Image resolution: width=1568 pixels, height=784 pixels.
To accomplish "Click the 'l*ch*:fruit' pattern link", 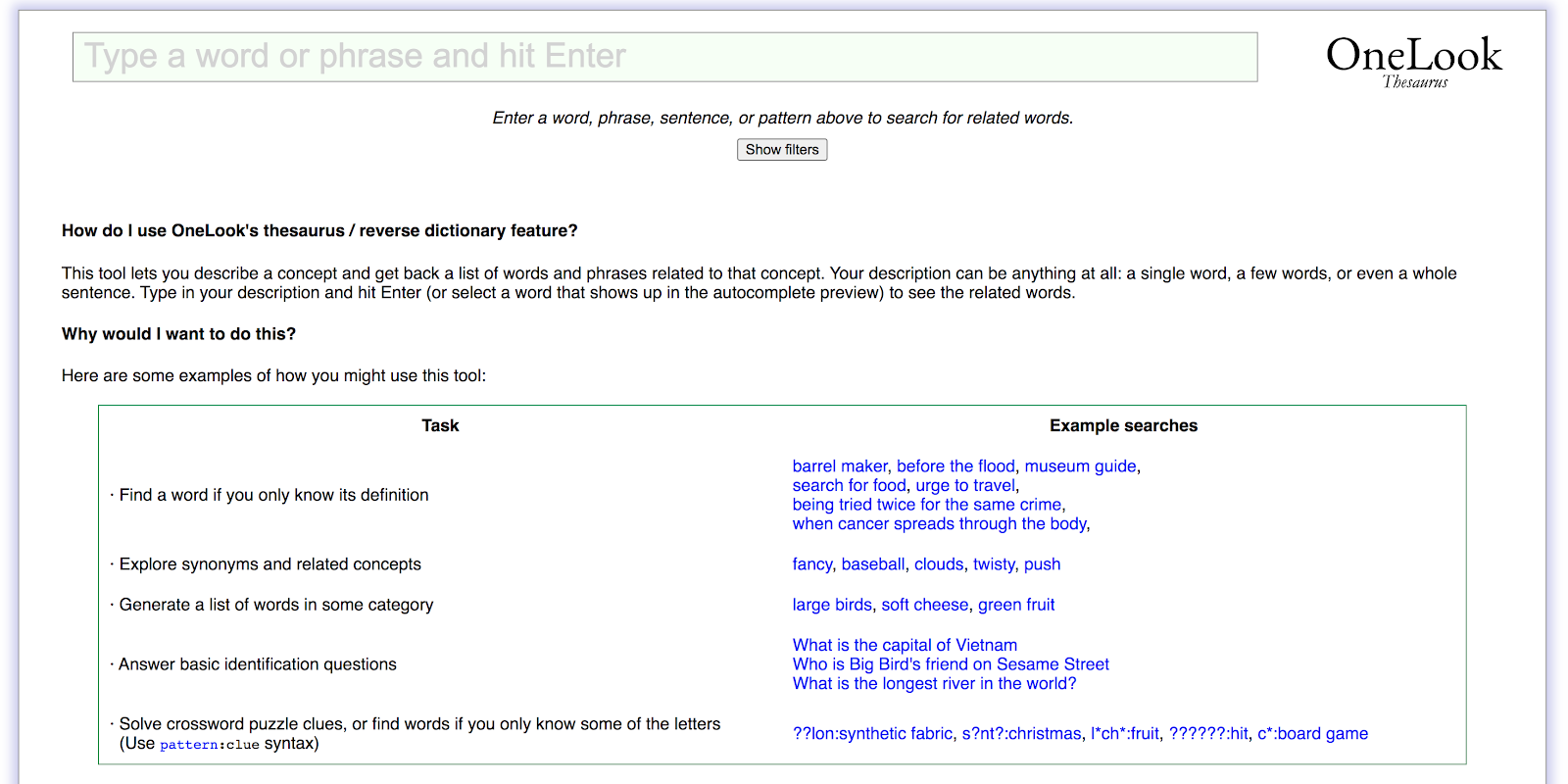I will (x=1125, y=734).
